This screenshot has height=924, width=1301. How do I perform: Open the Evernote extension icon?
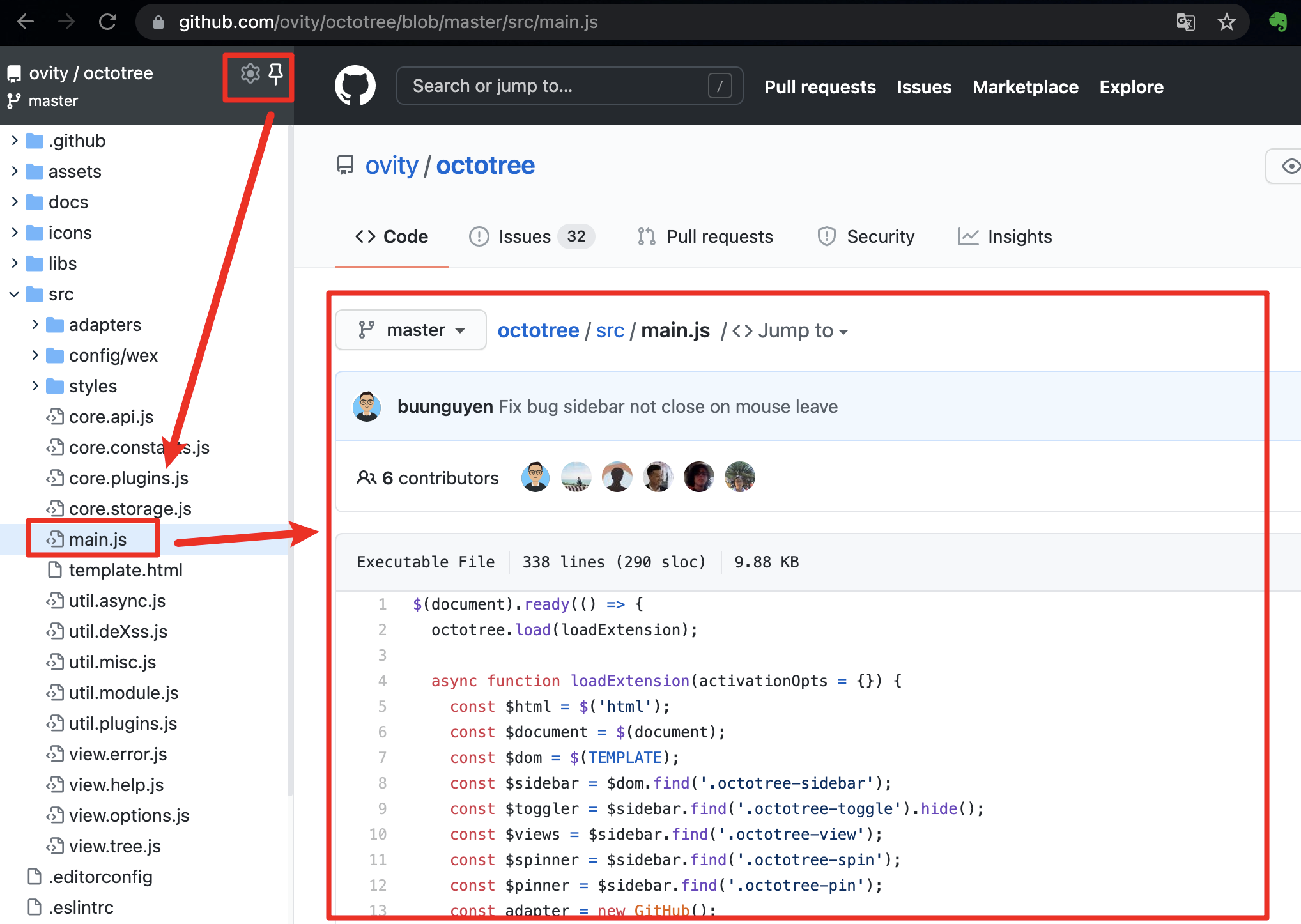coord(1277,22)
